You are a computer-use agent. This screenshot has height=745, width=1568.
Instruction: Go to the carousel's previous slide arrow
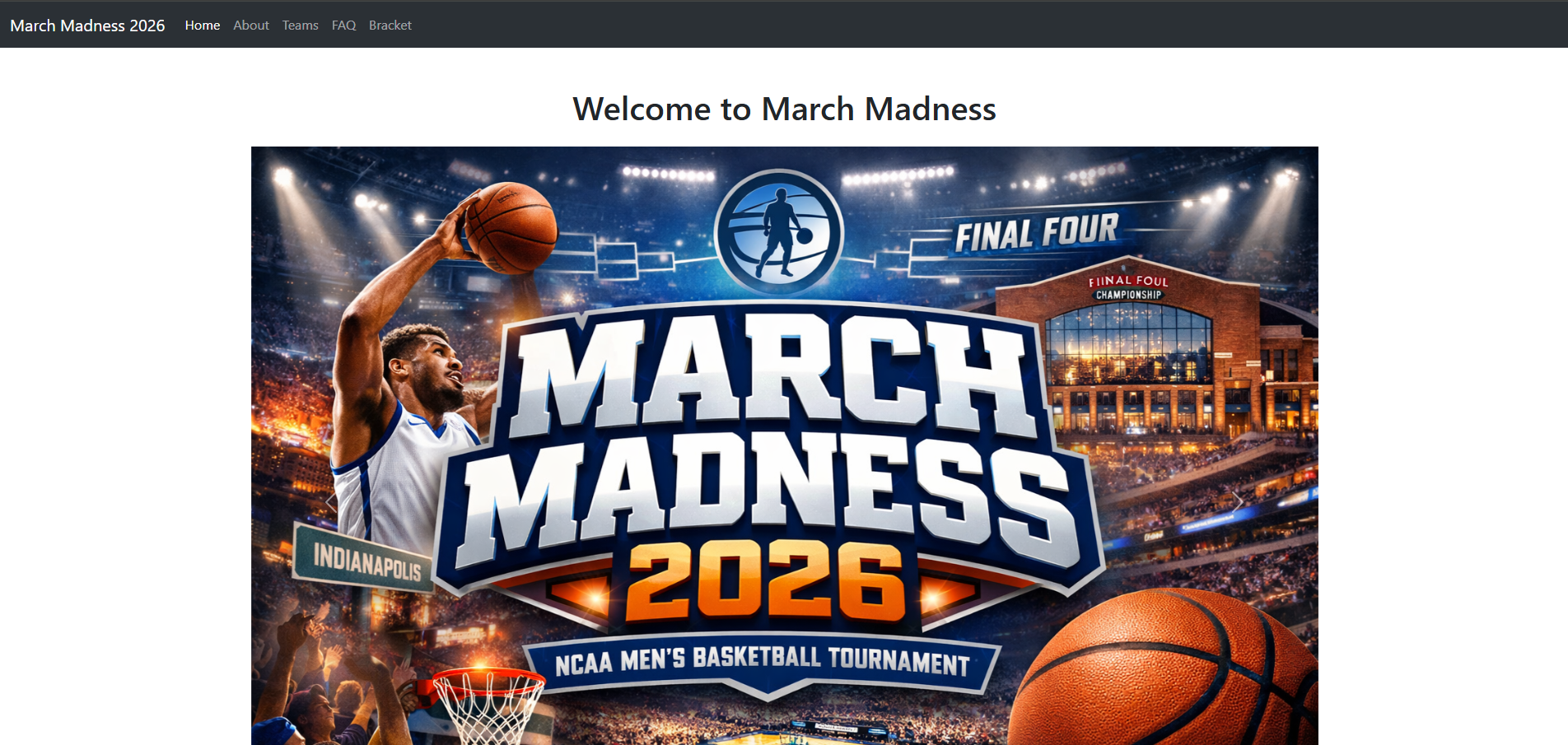(x=331, y=501)
